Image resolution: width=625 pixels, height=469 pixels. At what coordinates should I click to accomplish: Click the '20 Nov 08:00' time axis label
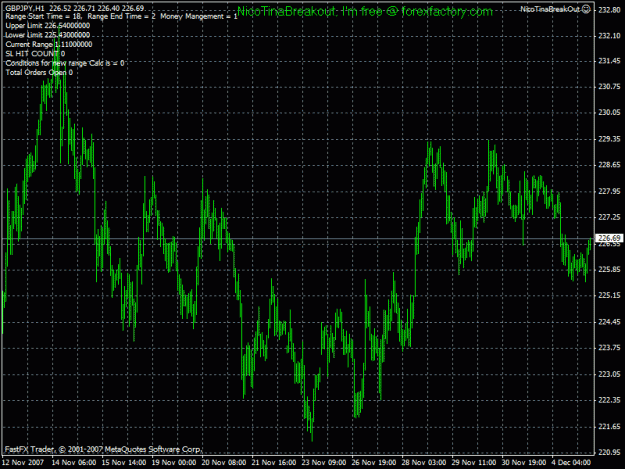(224, 462)
